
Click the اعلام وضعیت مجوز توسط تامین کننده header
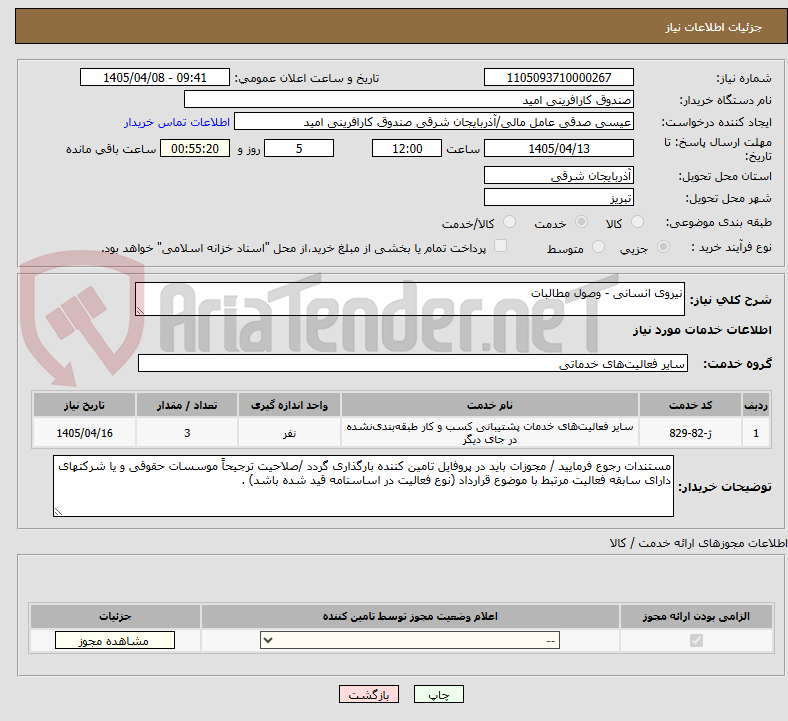click(410, 616)
